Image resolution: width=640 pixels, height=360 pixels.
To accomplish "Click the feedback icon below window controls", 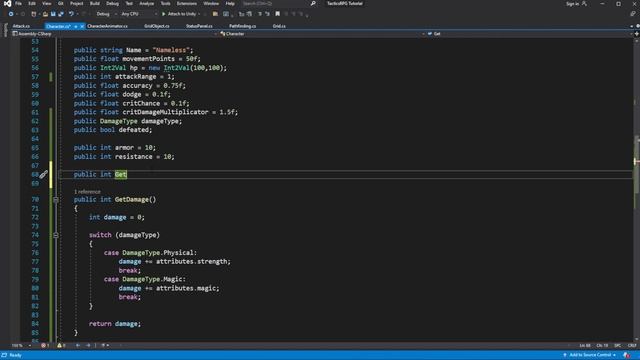I will click(633, 14).
